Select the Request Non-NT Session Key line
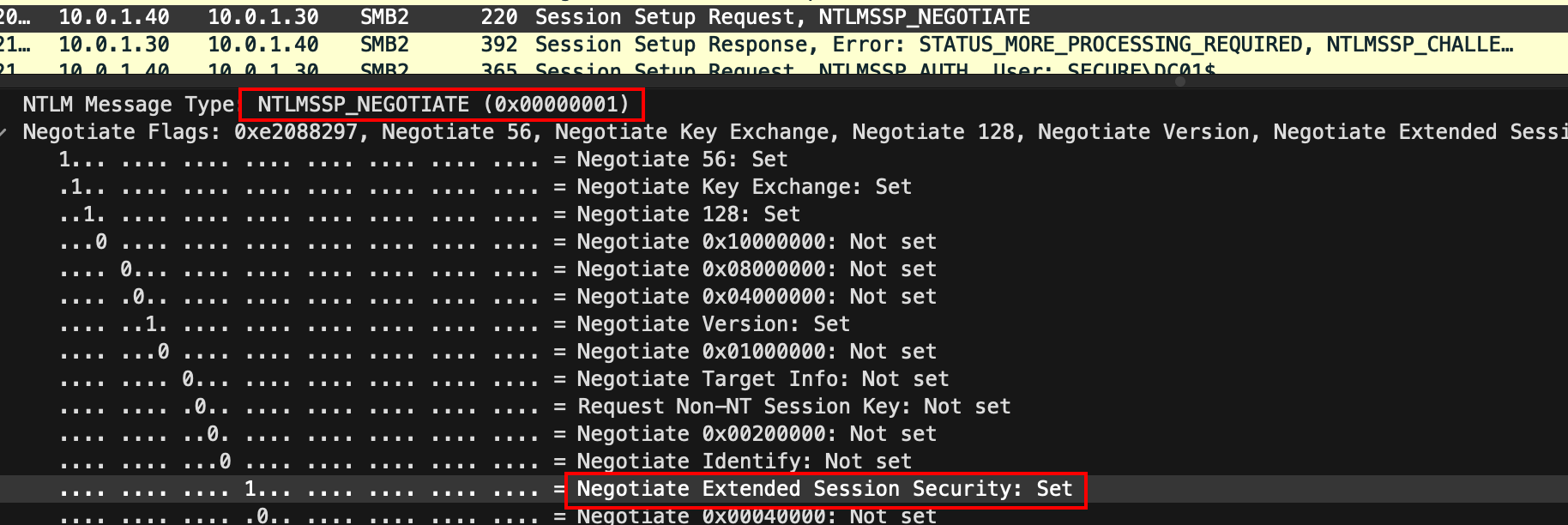1568x525 pixels. click(793, 407)
